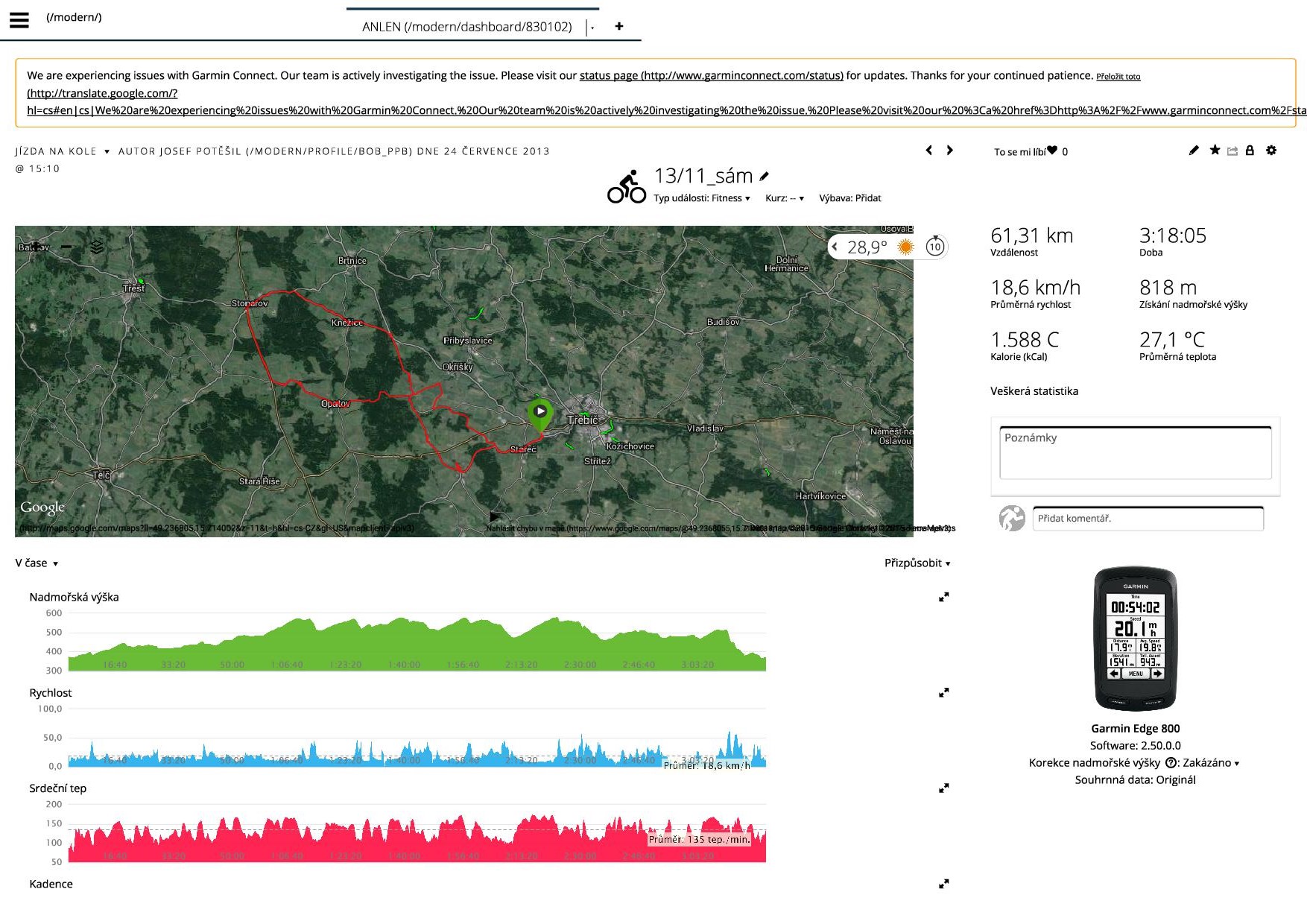Add a new dashboard tab with plus

[x=618, y=26]
